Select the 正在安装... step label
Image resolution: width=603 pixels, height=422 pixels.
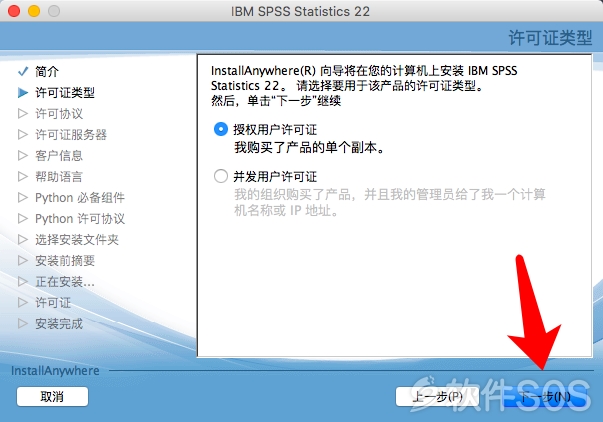point(65,282)
